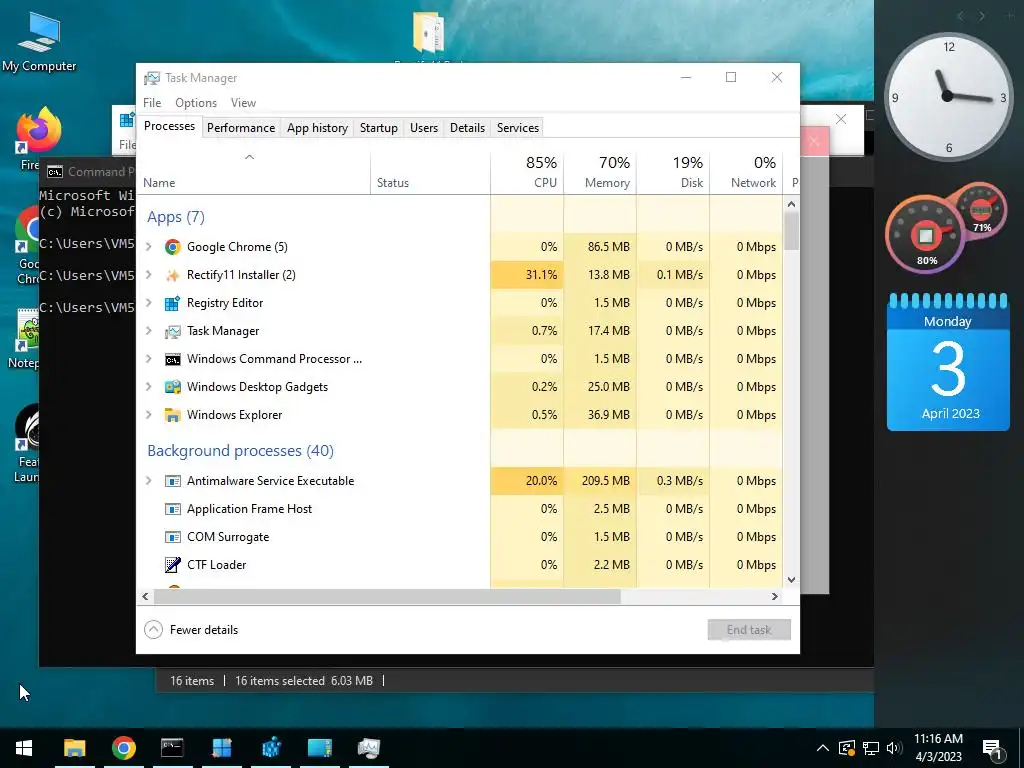Open the View menu
Viewport: 1024px width, 768px height.
click(243, 103)
